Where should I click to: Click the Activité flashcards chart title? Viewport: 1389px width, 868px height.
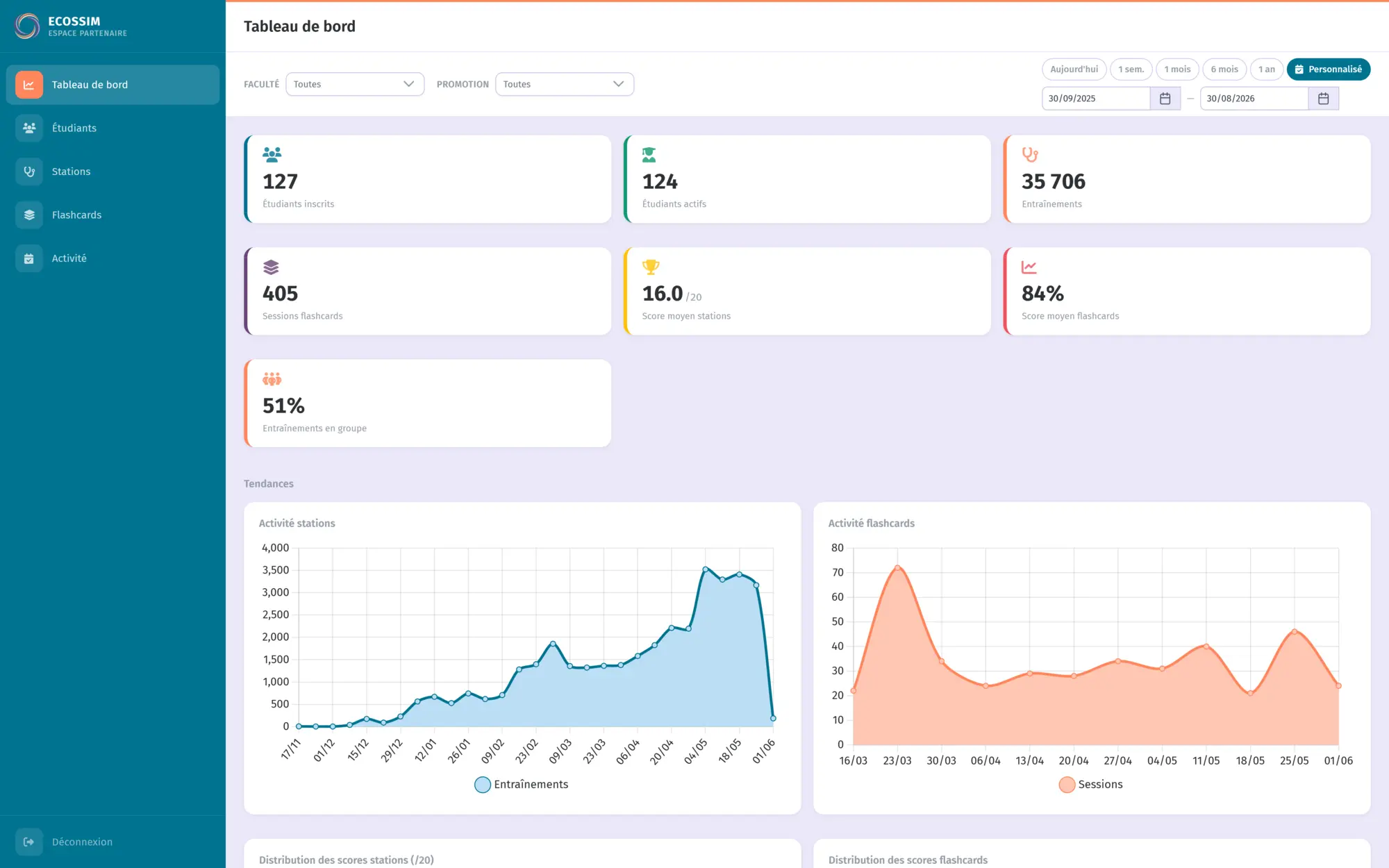click(871, 524)
